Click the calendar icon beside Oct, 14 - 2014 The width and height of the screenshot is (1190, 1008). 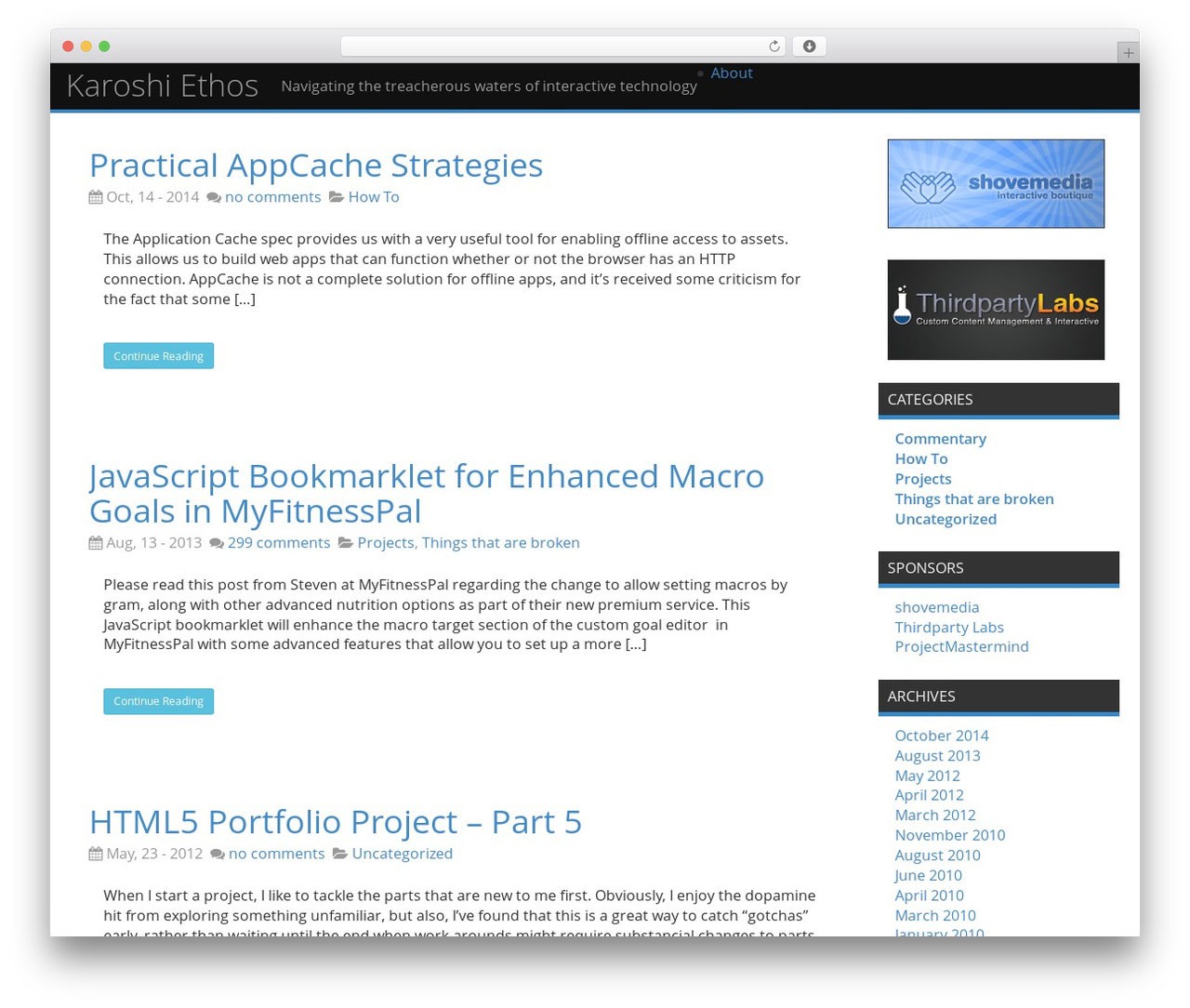click(x=95, y=196)
